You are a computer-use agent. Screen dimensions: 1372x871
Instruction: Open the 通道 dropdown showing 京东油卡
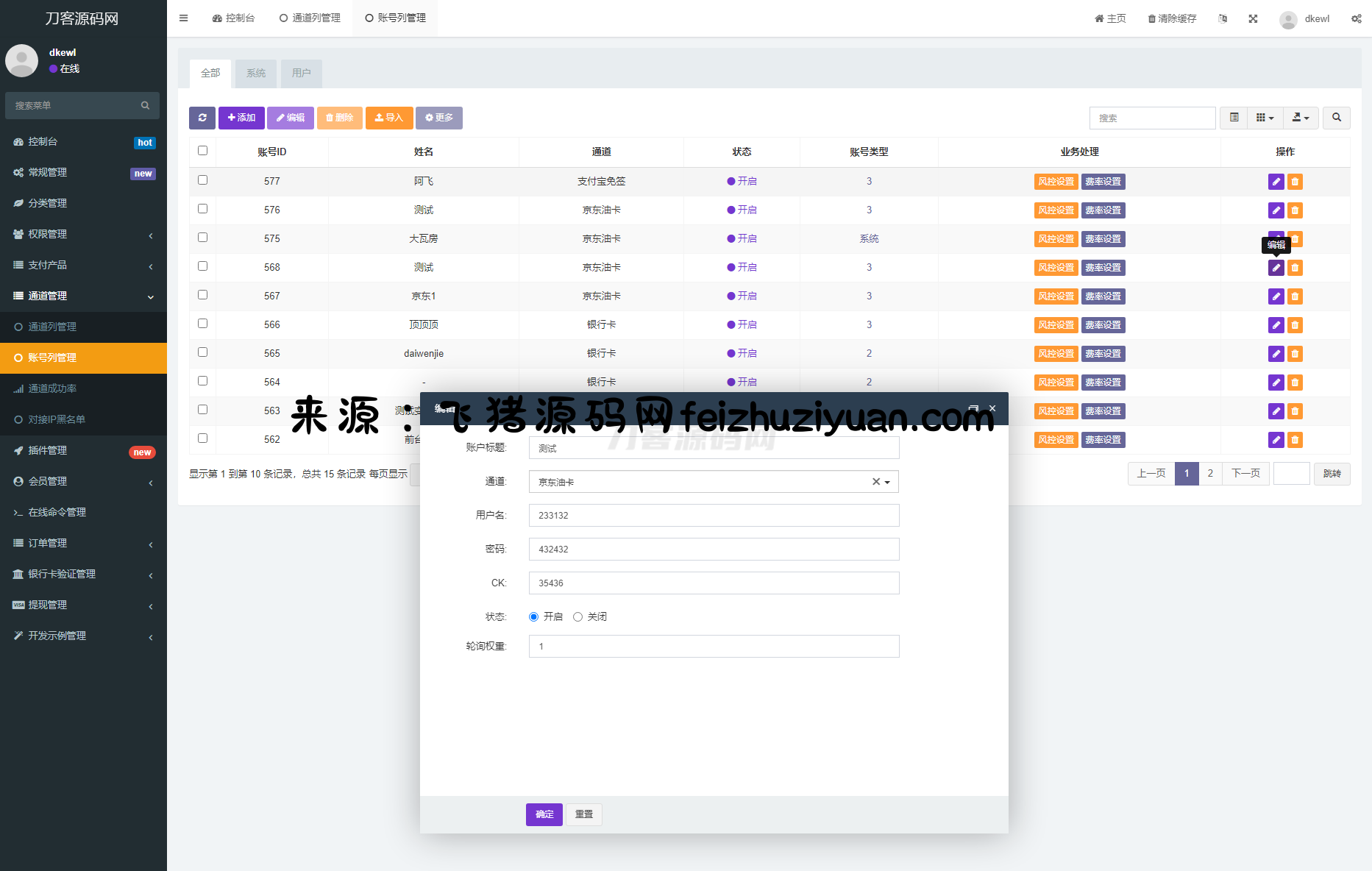pos(713,482)
